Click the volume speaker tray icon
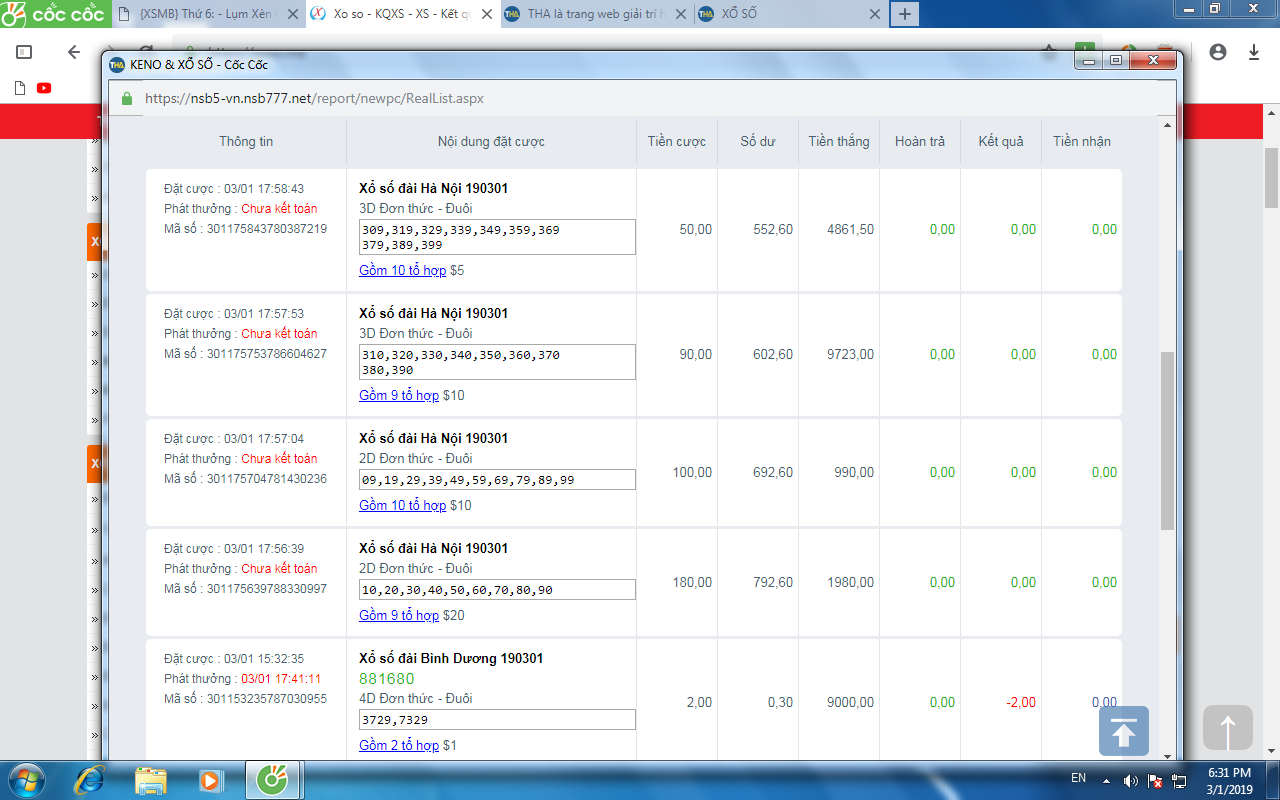Image resolution: width=1280 pixels, height=800 pixels. (x=1131, y=780)
